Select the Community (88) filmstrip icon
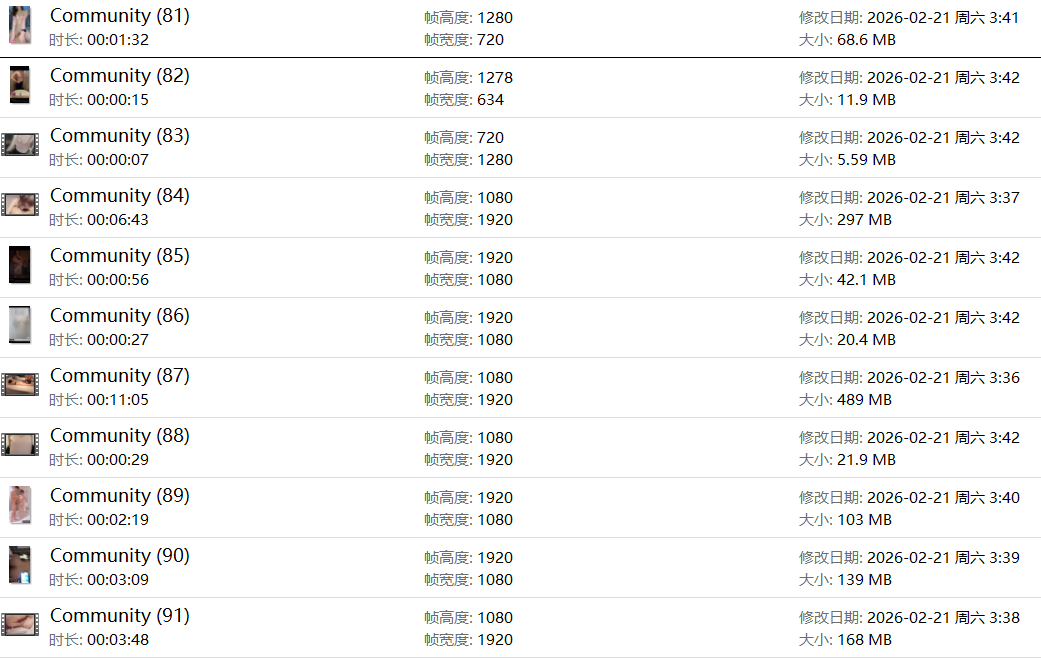Image resolution: width=1041 pixels, height=659 pixels. pyautogui.click(x=20, y=445)
